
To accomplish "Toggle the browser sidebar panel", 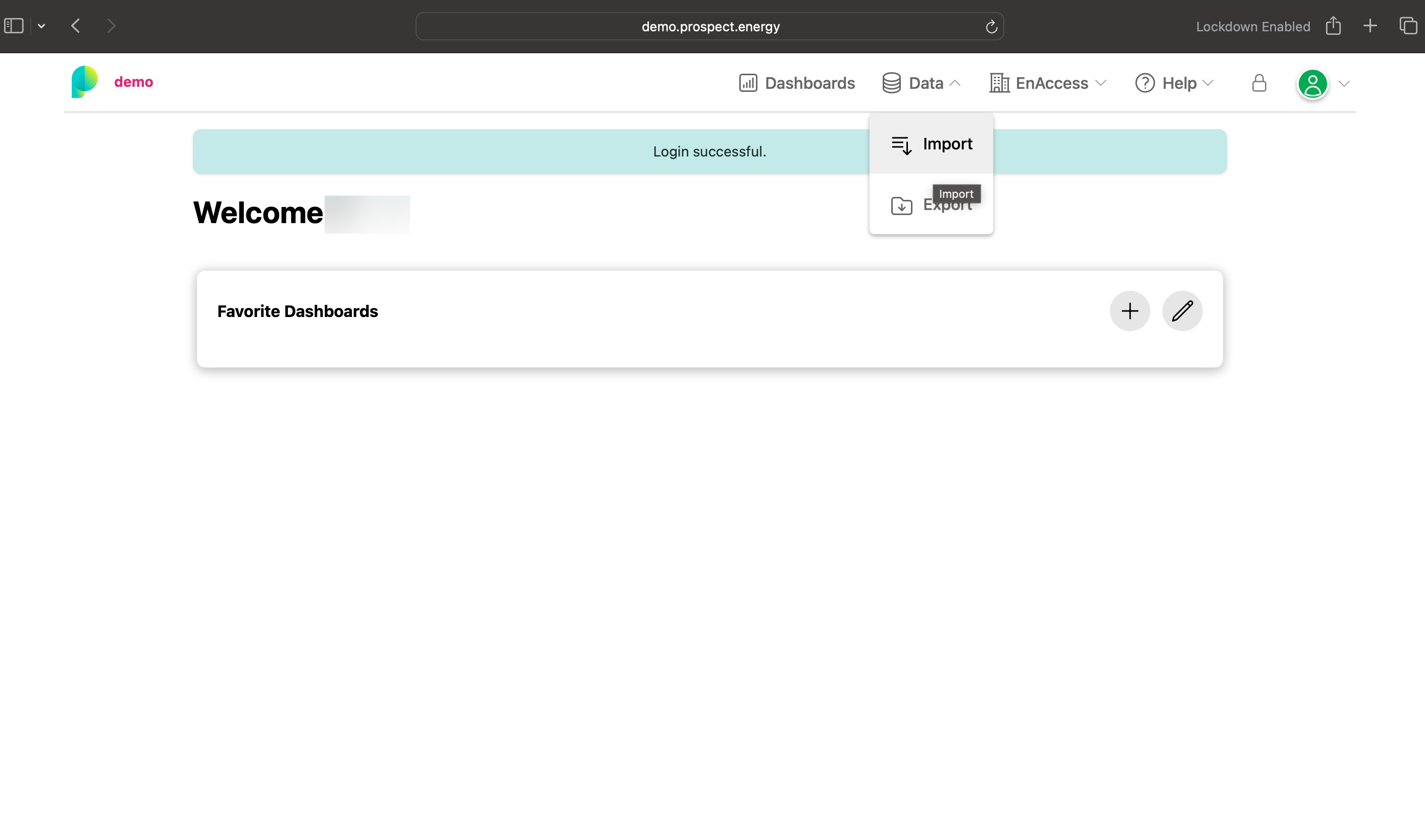I will pyautogui.click(x=14, y=25).
